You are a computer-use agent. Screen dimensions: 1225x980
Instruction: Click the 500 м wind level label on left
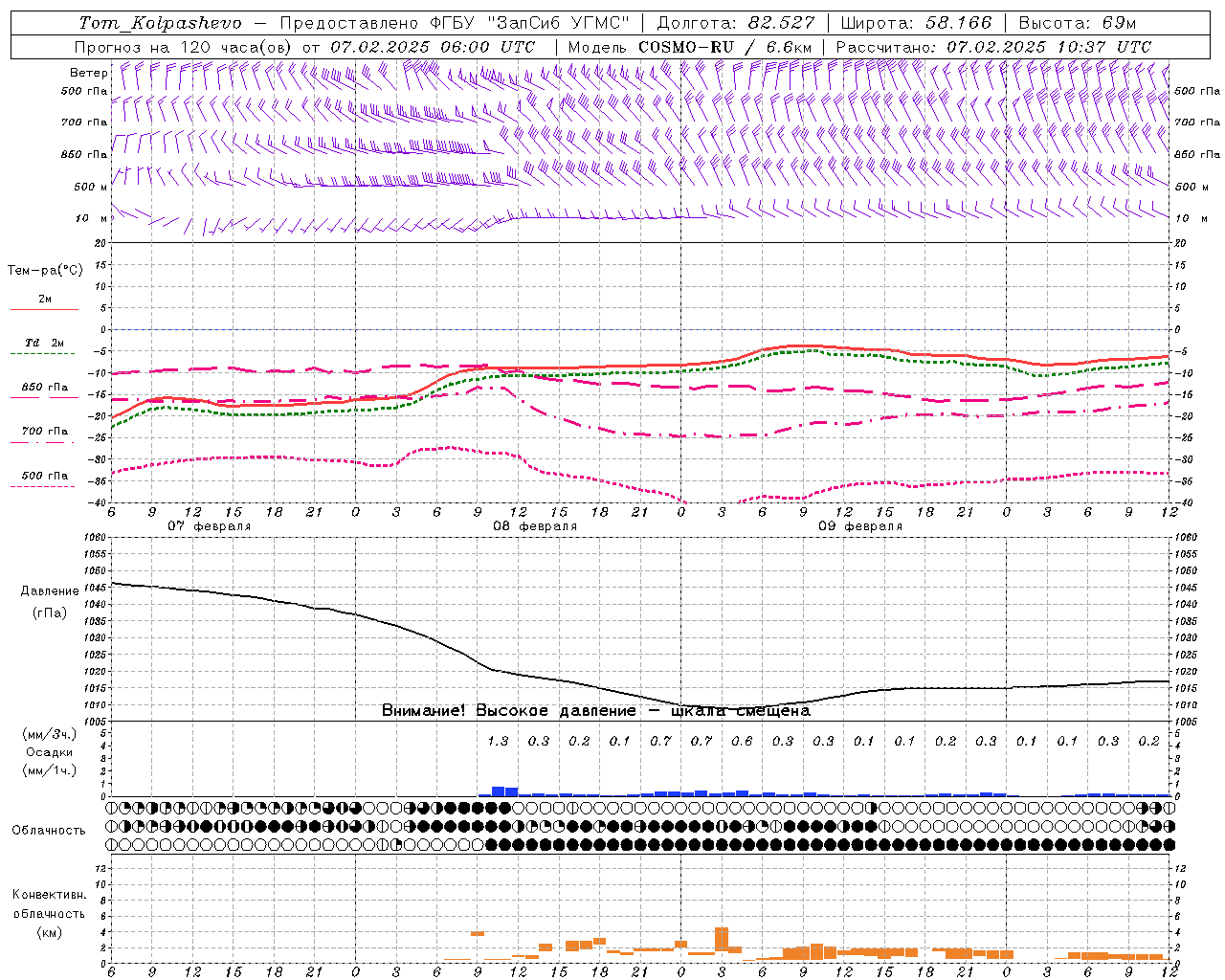point(91,188)
